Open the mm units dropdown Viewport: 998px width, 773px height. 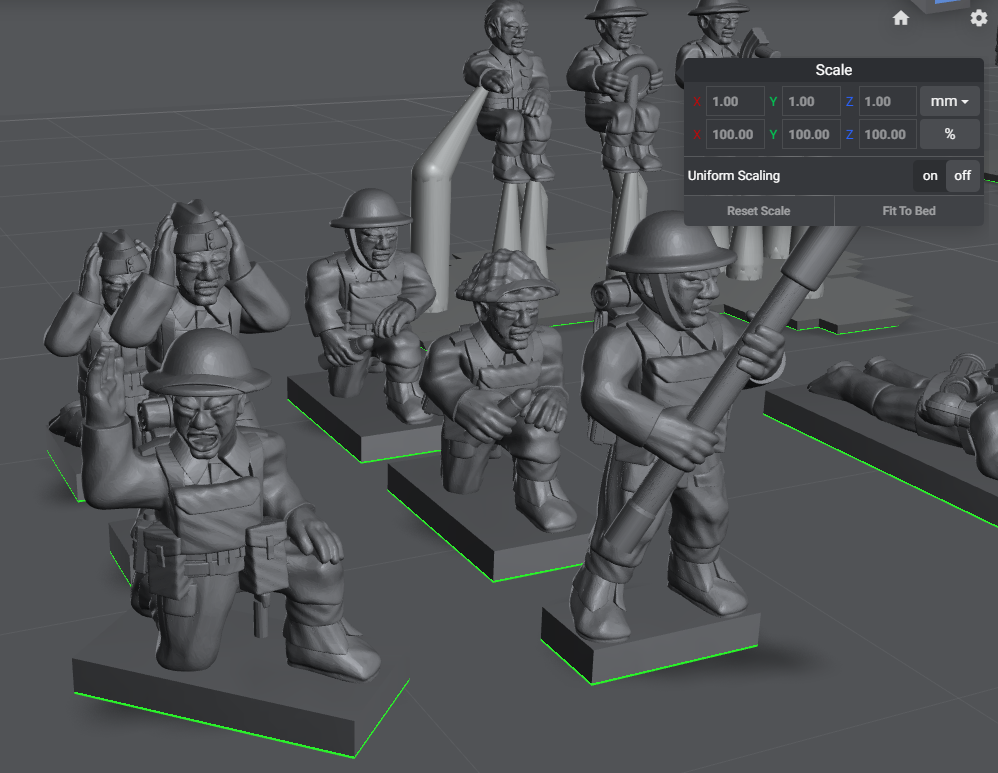[x=948, y=100]
